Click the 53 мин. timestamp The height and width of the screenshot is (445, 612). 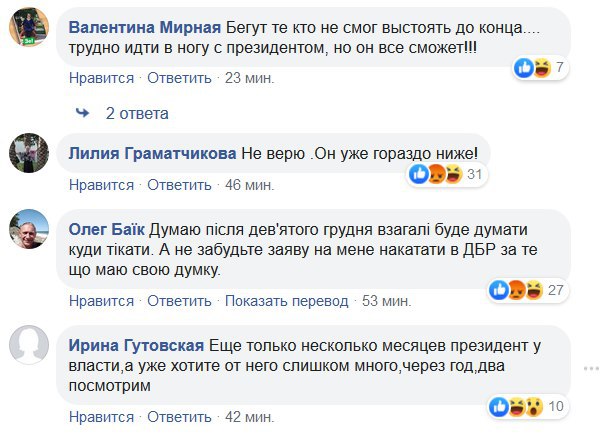(x=386, y=300)
